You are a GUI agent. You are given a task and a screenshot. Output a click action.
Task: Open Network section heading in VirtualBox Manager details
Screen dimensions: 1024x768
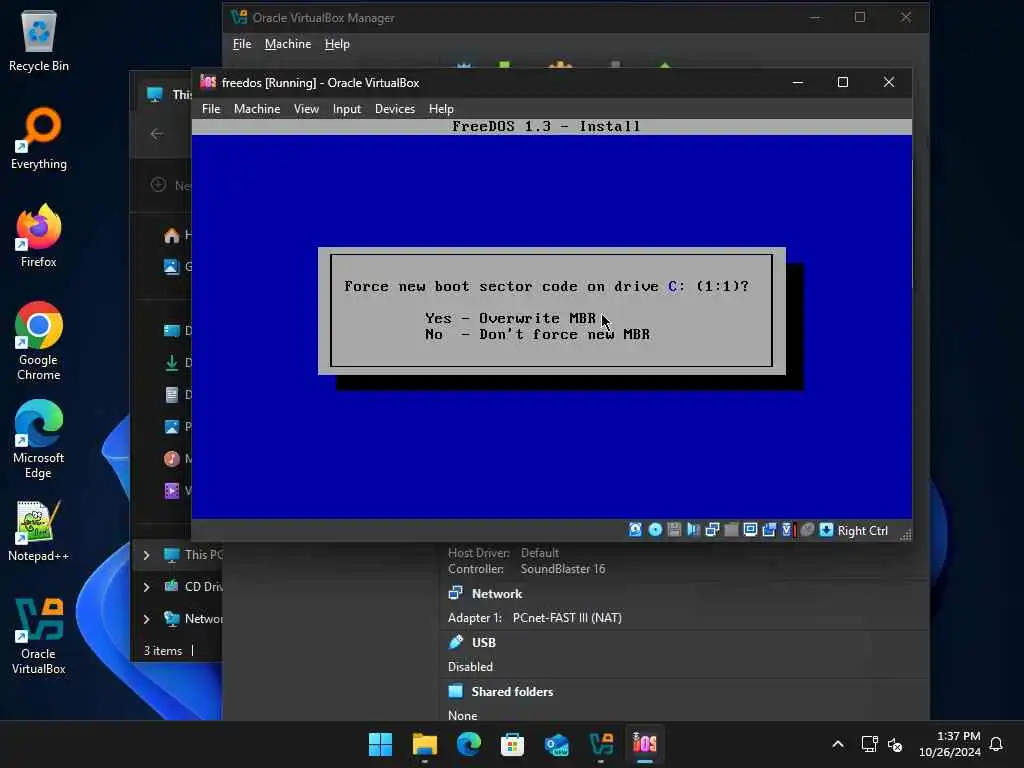(x=496, y=594)
